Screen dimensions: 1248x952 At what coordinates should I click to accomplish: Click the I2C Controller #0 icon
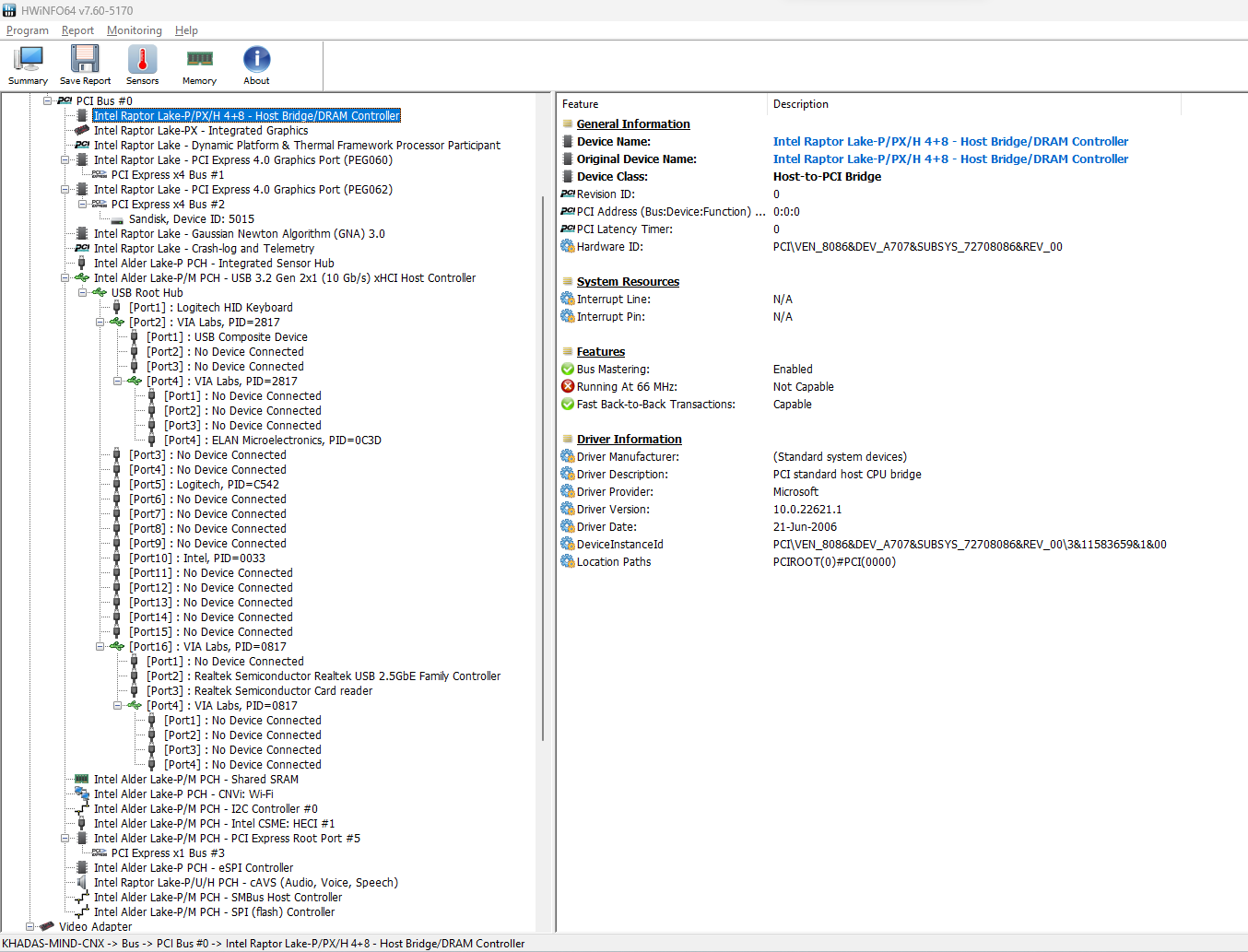point(82,809)
